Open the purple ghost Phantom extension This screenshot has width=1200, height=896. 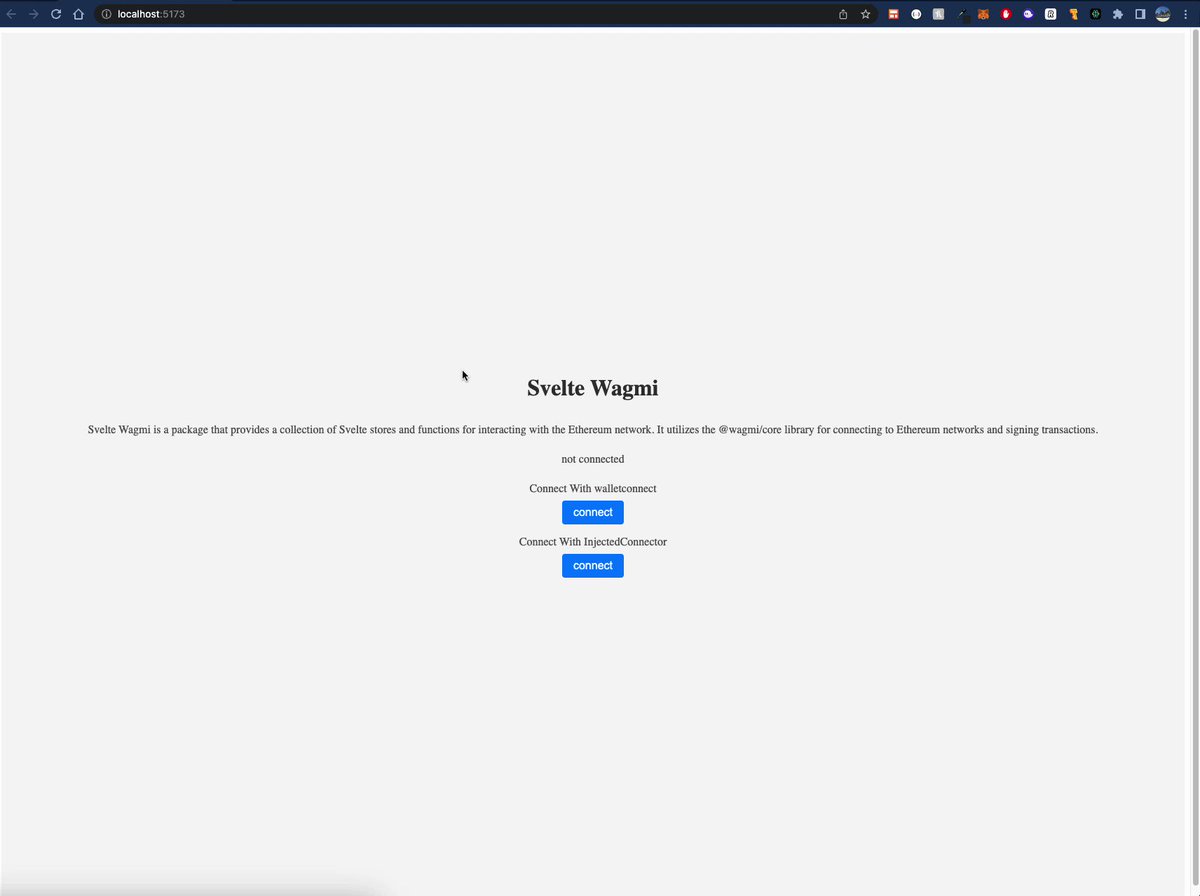pos(1028,14)
